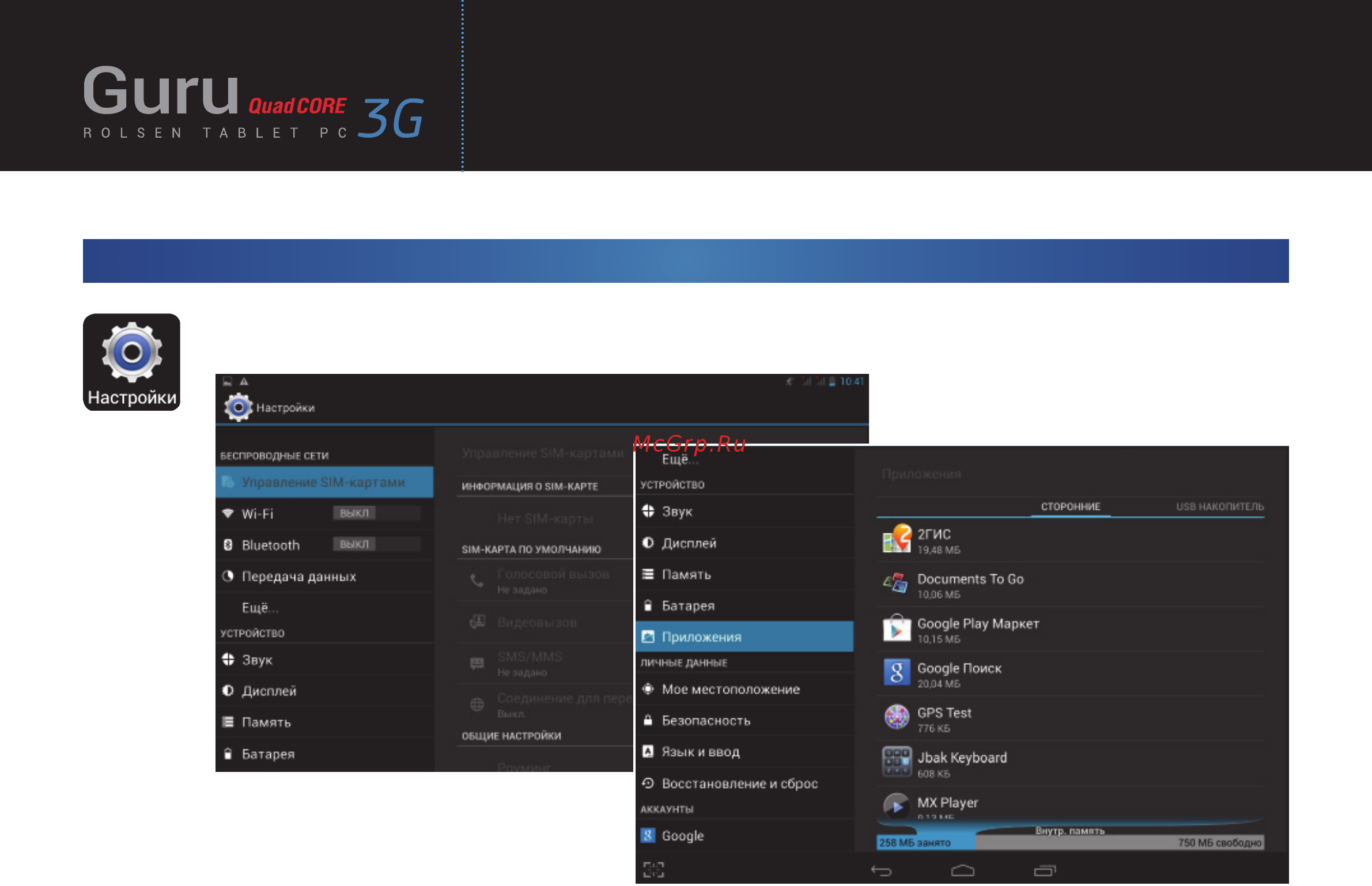
Task: Select Управление SIM-картами in the left screenshot
Action: (324, 482)
